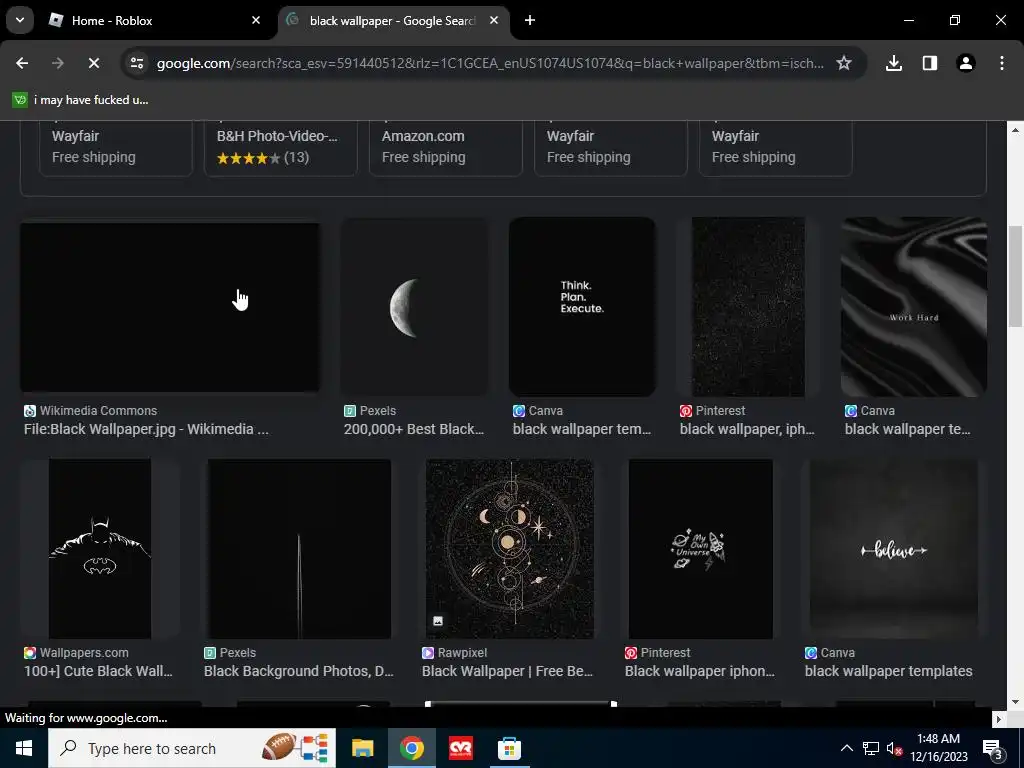Click the taskbar 'Type here to search' box
The image size is (1024, 768).
(192, 748)
